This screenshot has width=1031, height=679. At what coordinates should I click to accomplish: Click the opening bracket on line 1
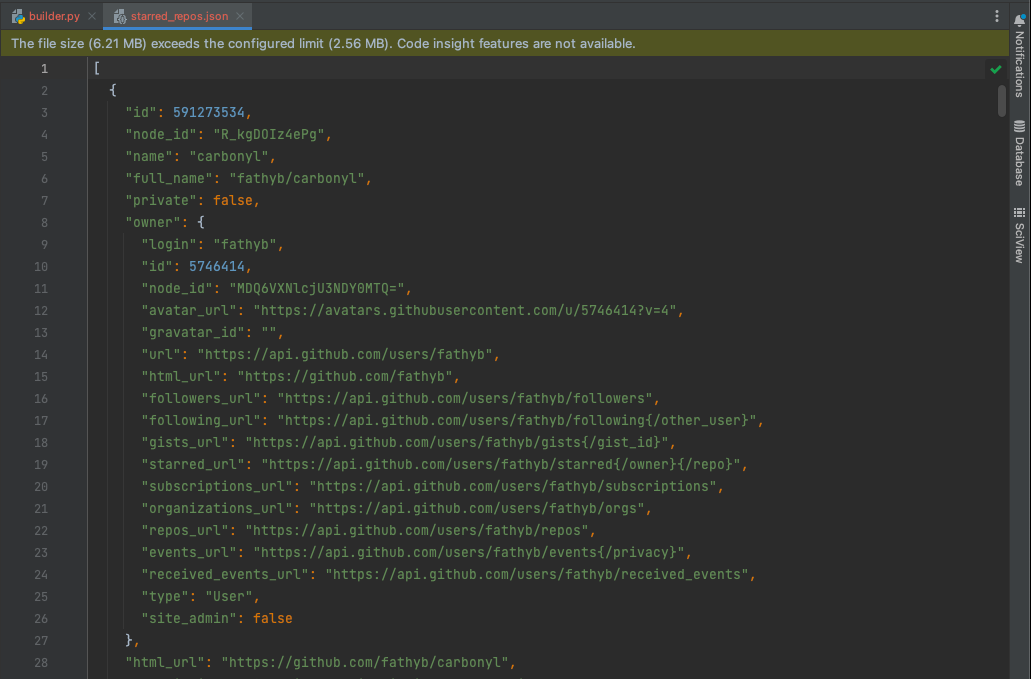coord(97,68)
